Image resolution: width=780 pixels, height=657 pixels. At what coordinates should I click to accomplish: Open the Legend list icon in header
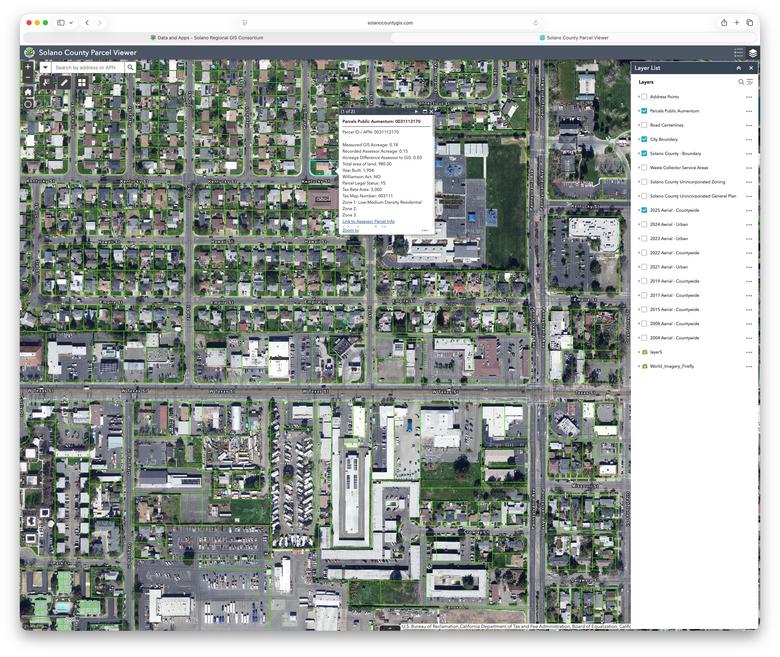(738, 52)
